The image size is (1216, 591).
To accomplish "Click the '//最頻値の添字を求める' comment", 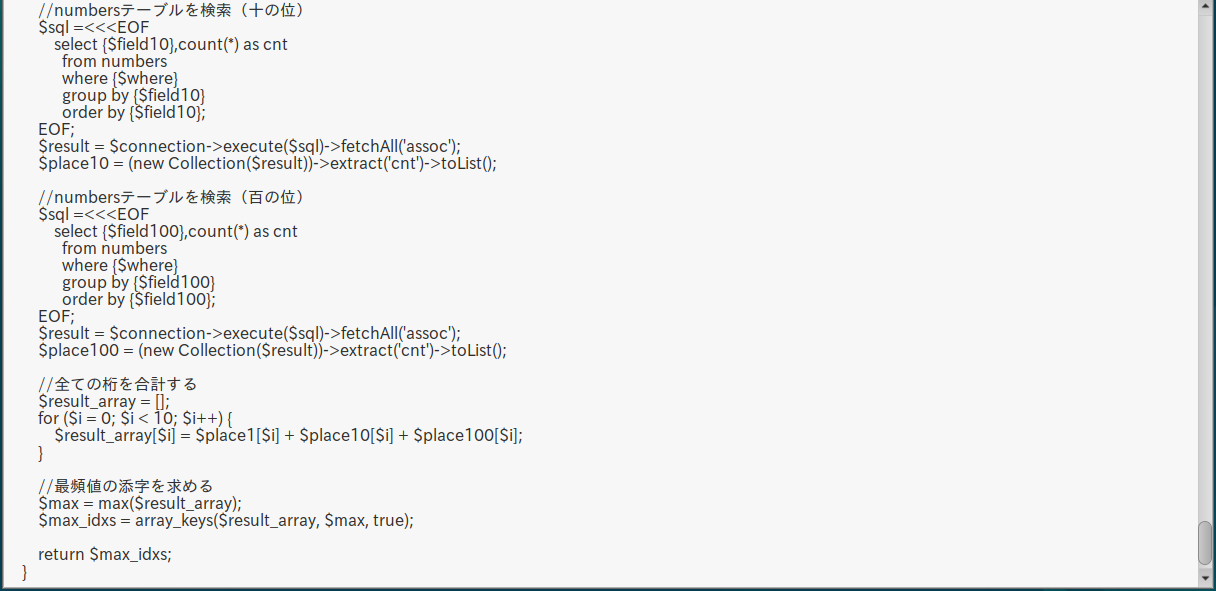I will 126,486.
